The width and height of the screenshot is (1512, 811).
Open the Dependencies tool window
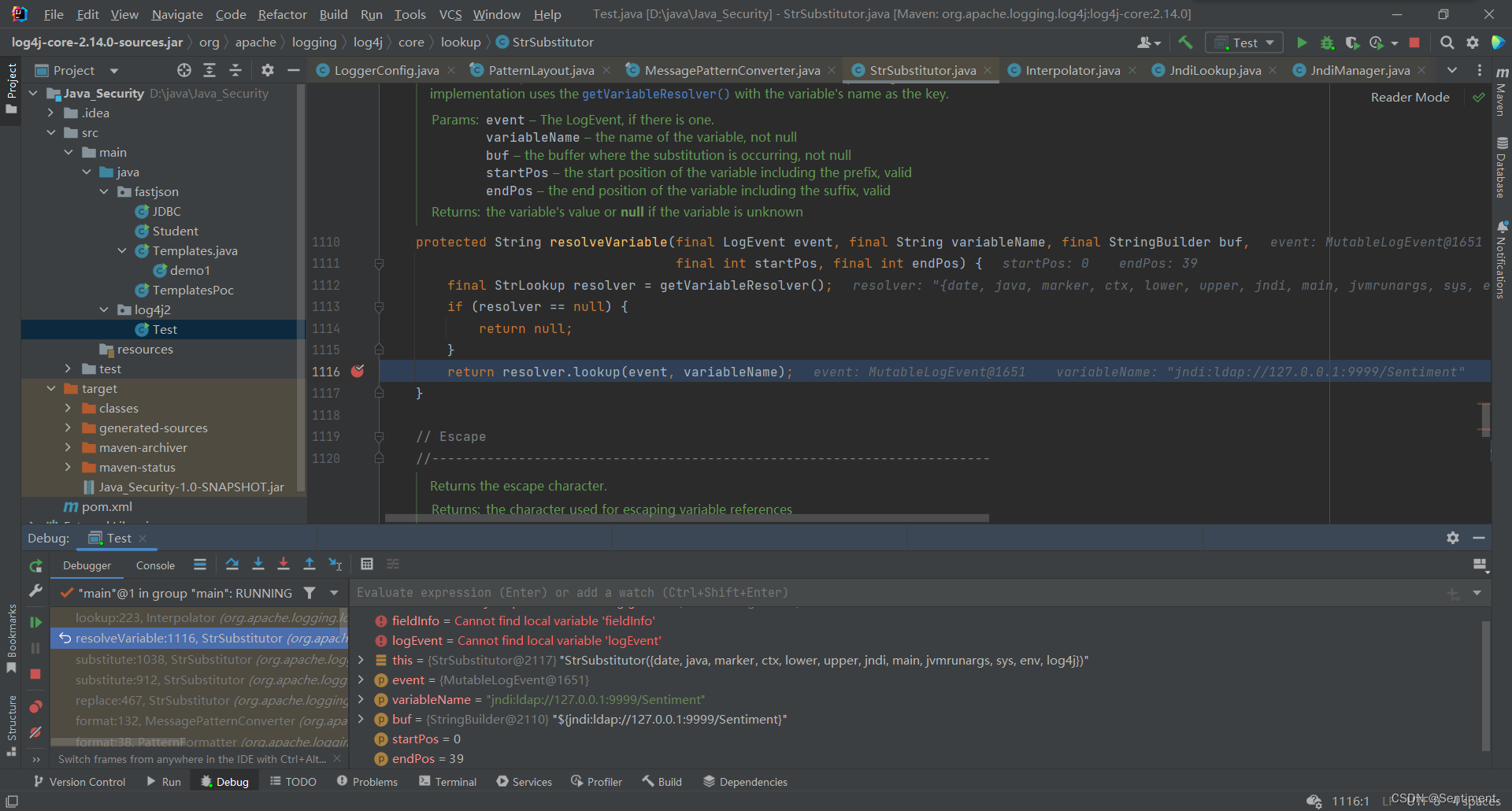[745, 782]
